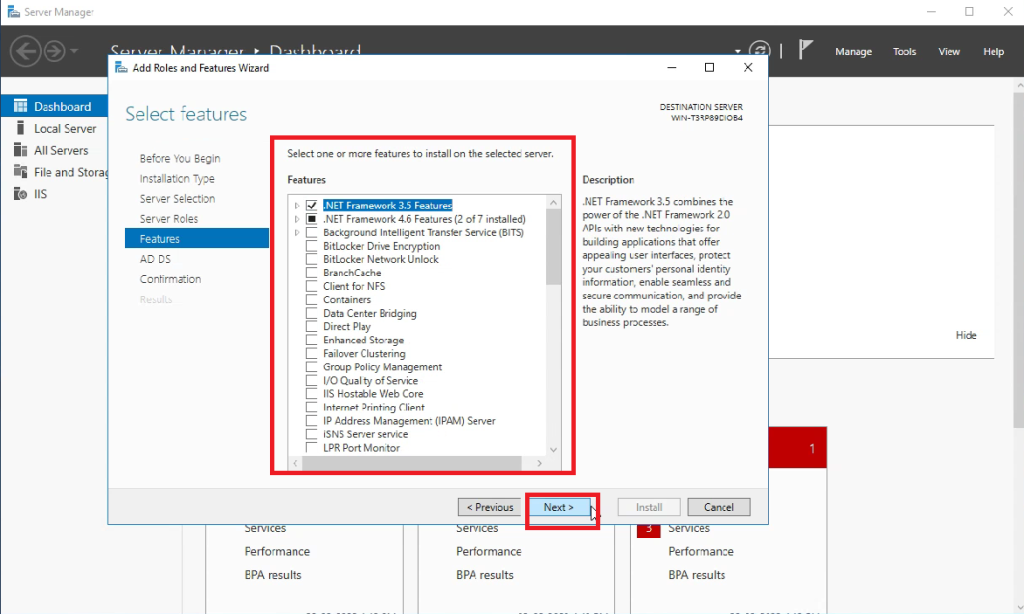Expand the .NET Framework 4.6 Features node
Image resolution: width=1024 pixels, height=614 pixels.
point(297,218)
